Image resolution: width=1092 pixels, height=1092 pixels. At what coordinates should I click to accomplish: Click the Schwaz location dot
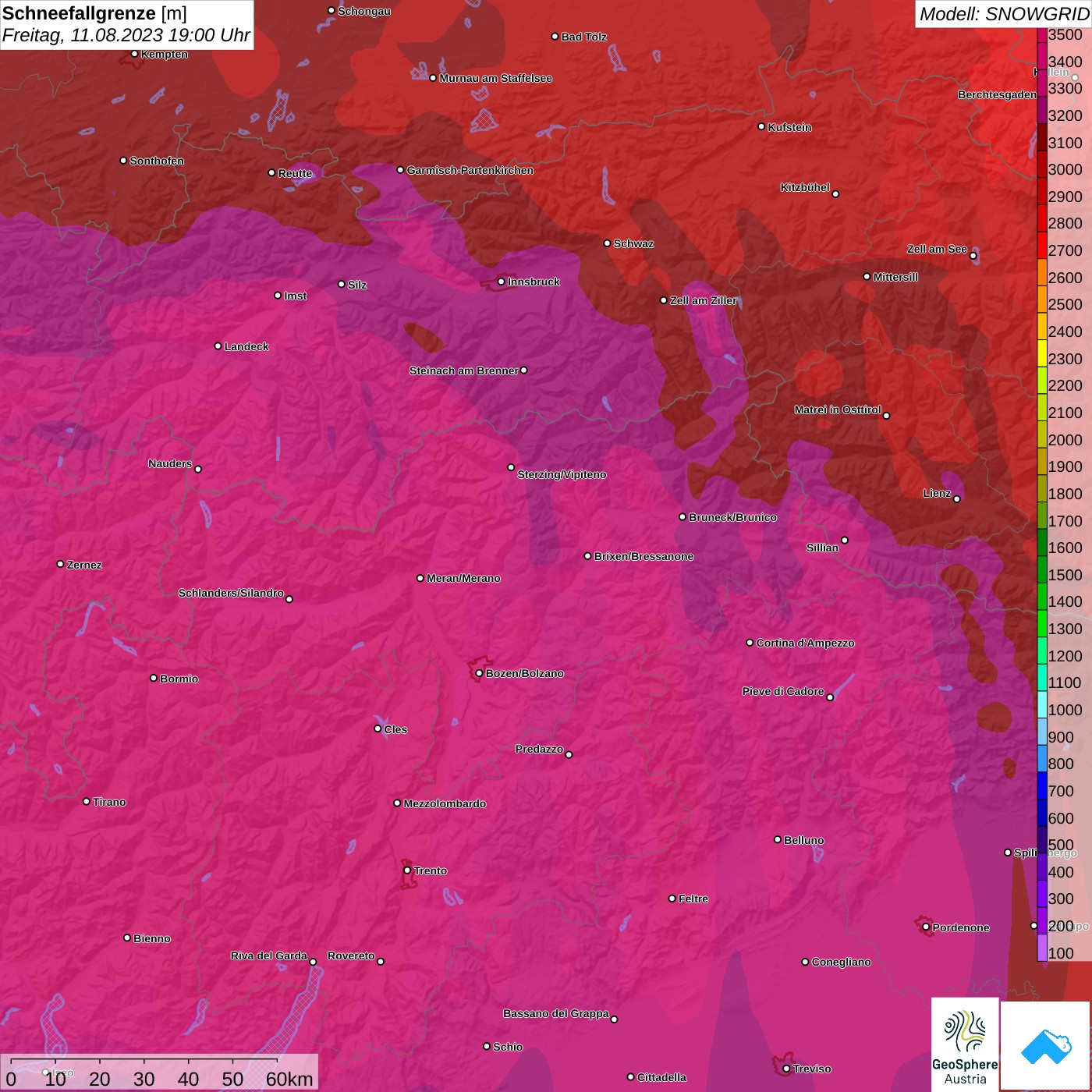pos(607,243)
